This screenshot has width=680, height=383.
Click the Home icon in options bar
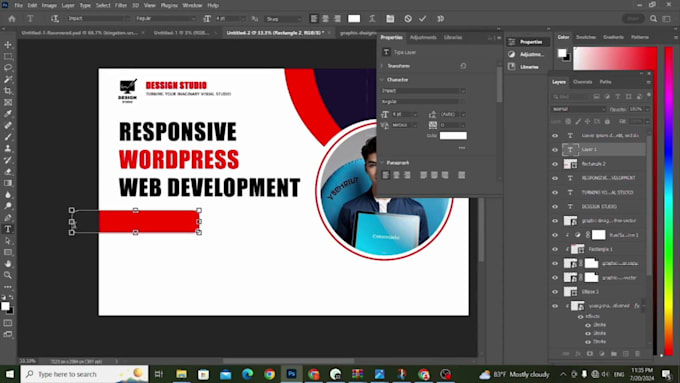point(12,19)
